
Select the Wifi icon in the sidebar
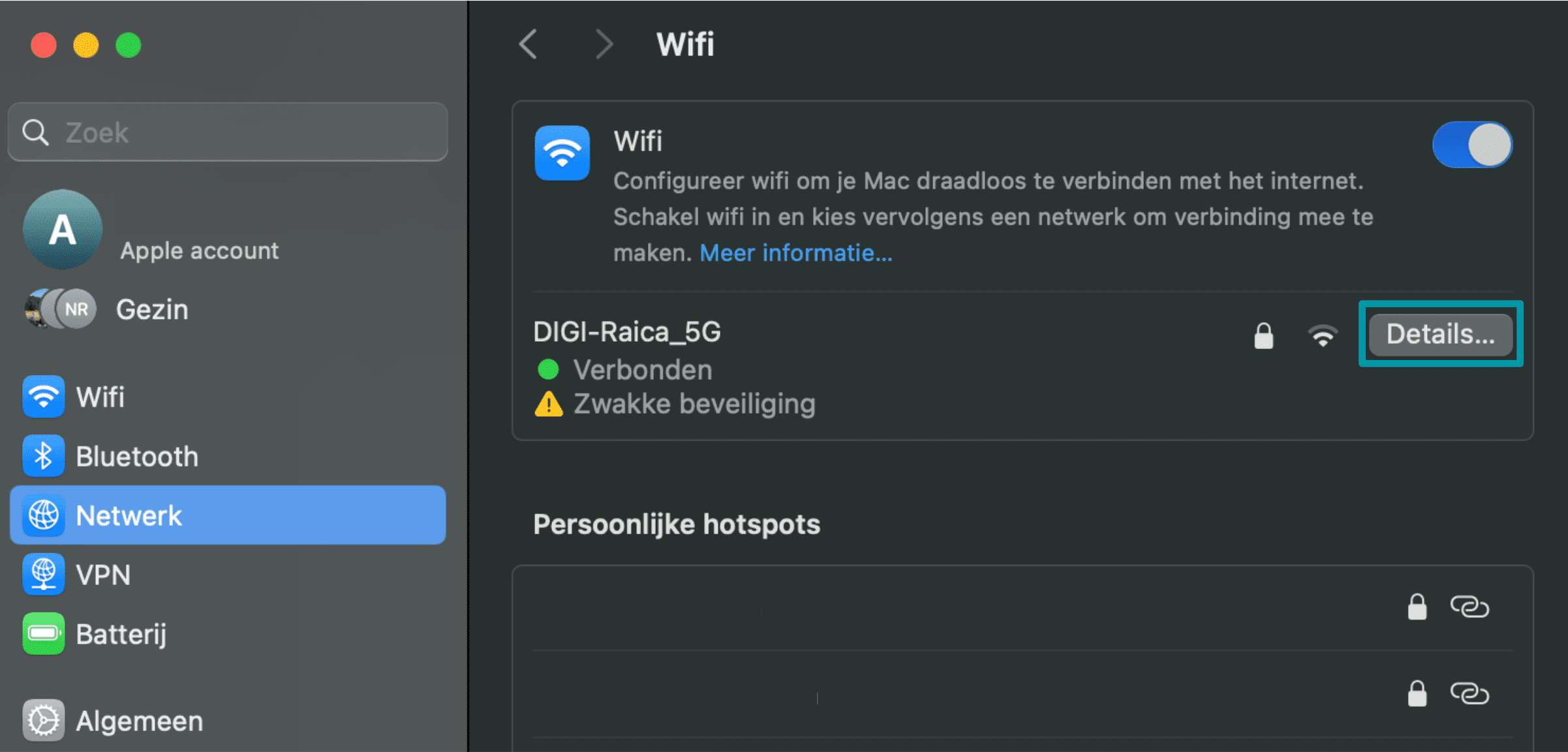[42, 397]
